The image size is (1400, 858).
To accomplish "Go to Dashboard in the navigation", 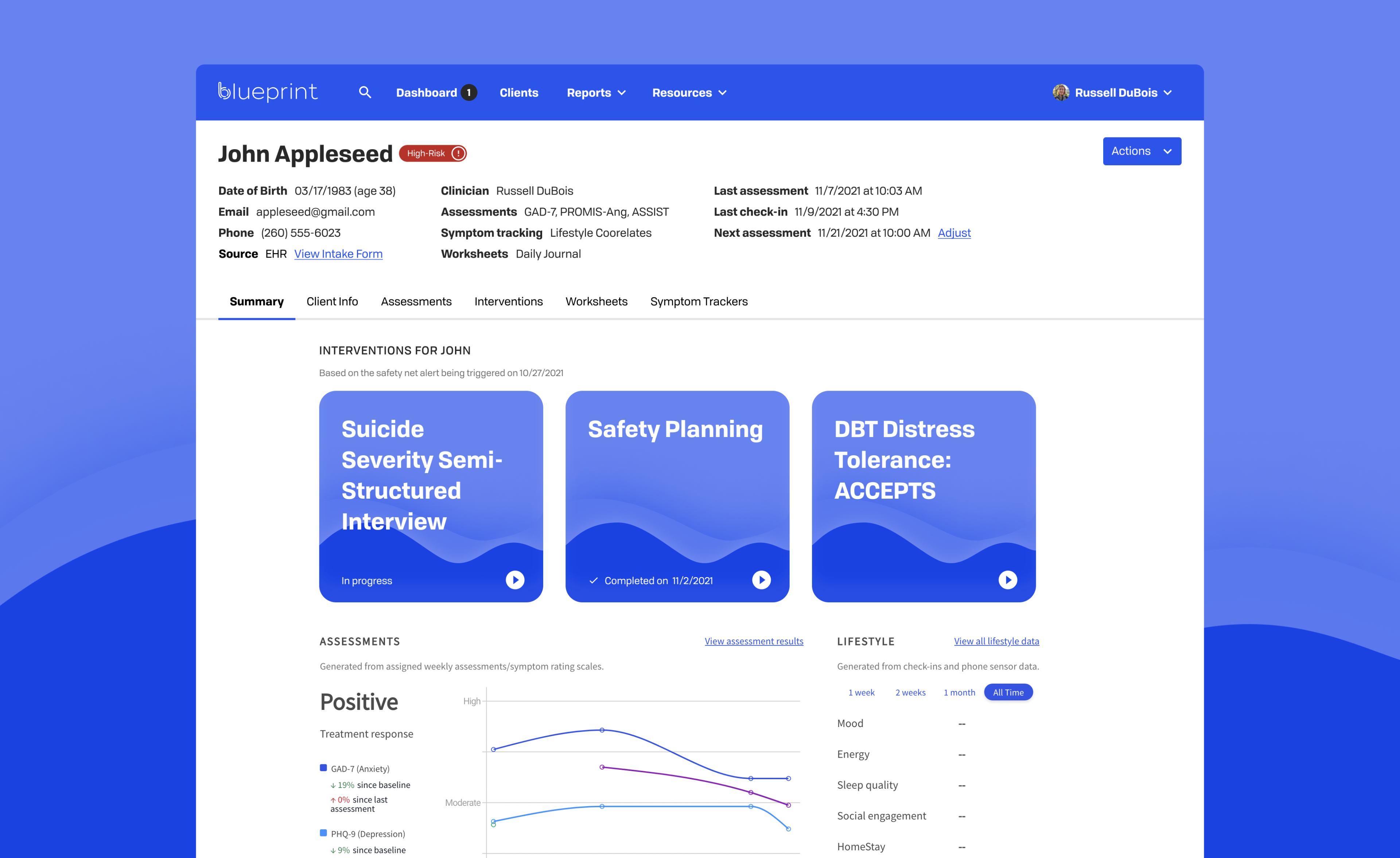I will click(x=426, y=92).
